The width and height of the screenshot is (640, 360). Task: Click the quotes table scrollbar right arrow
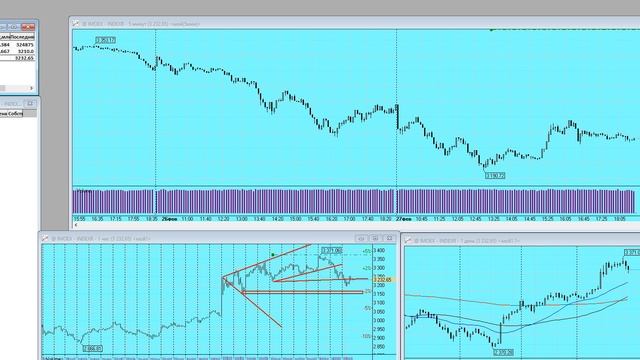pyautogui.click(x=31, y=88)
